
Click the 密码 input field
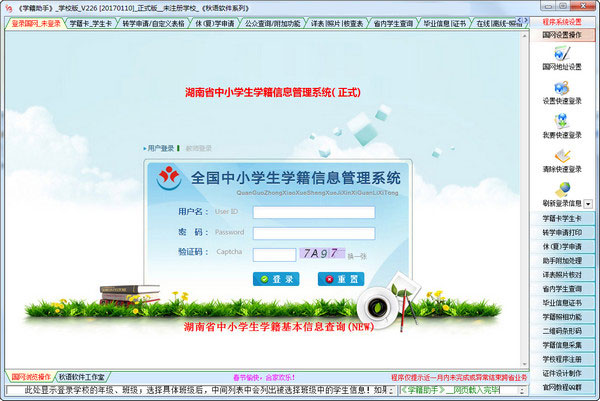pos(314,233)
